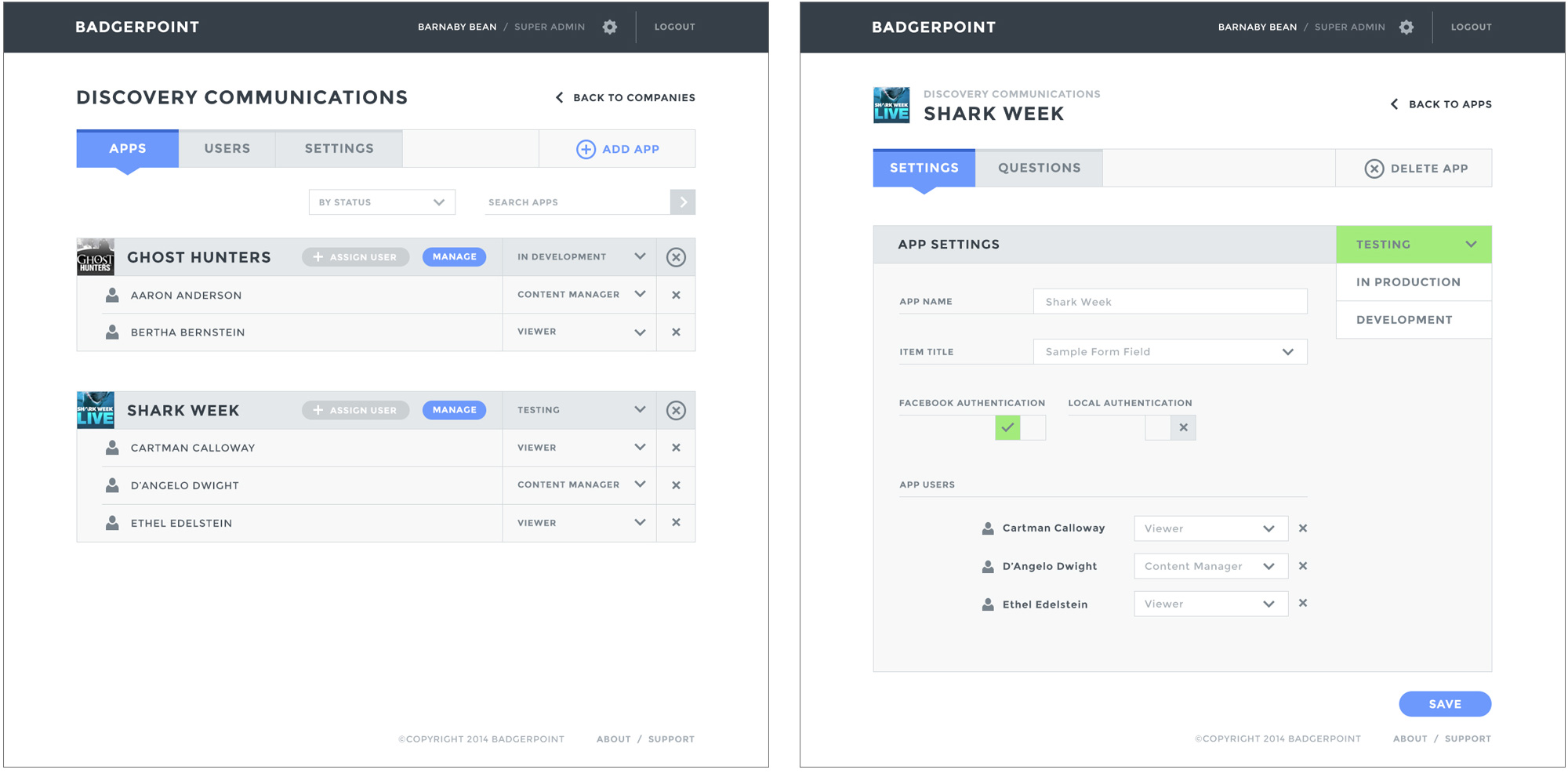Delete the Ghost Hunters app via circled X
The height and width of the screenshot is (784, 1568).
pos(676,257)
